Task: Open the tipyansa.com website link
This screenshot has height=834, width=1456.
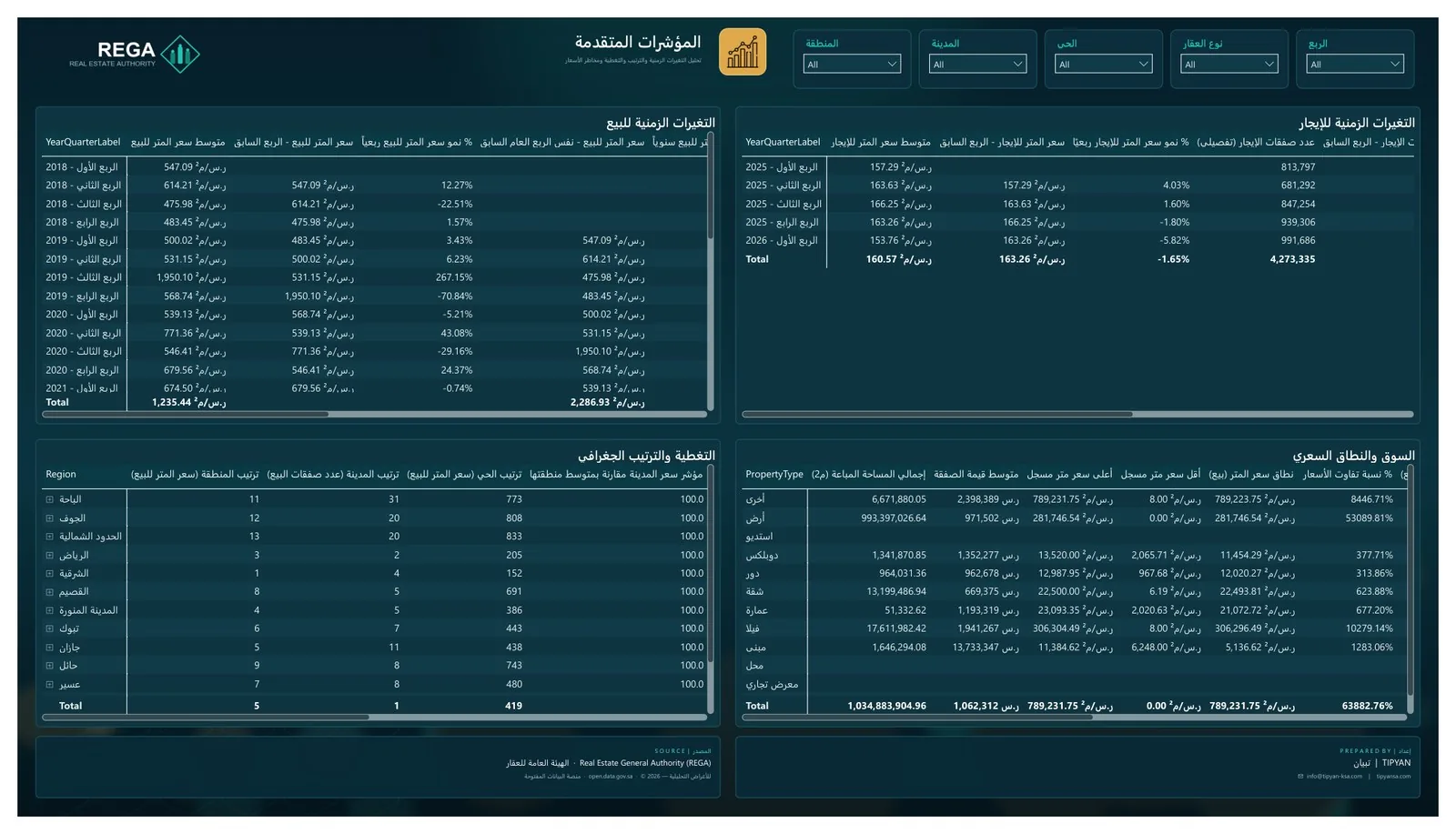Action: 1393,776
